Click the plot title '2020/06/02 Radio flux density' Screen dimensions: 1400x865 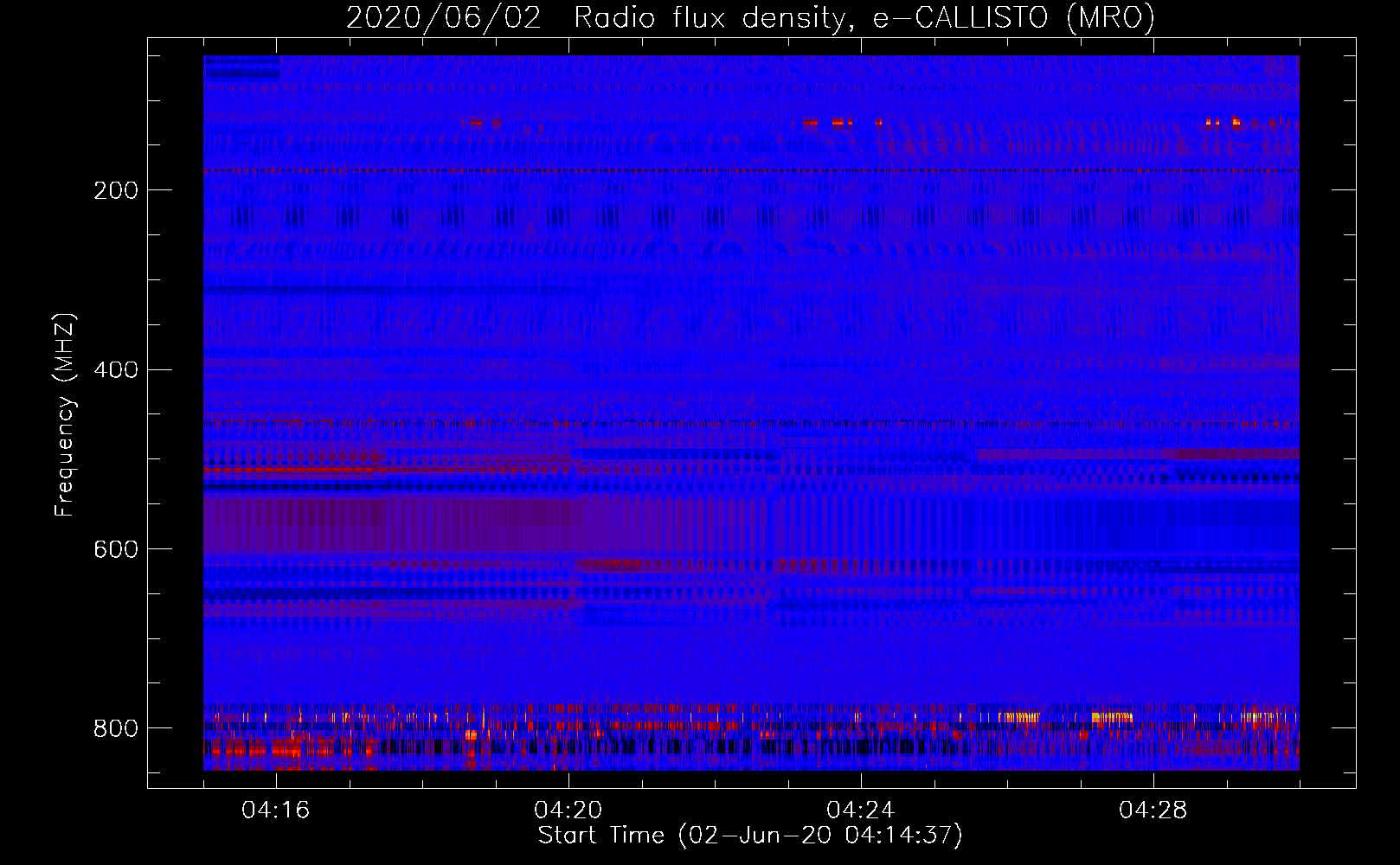[596, 18]
